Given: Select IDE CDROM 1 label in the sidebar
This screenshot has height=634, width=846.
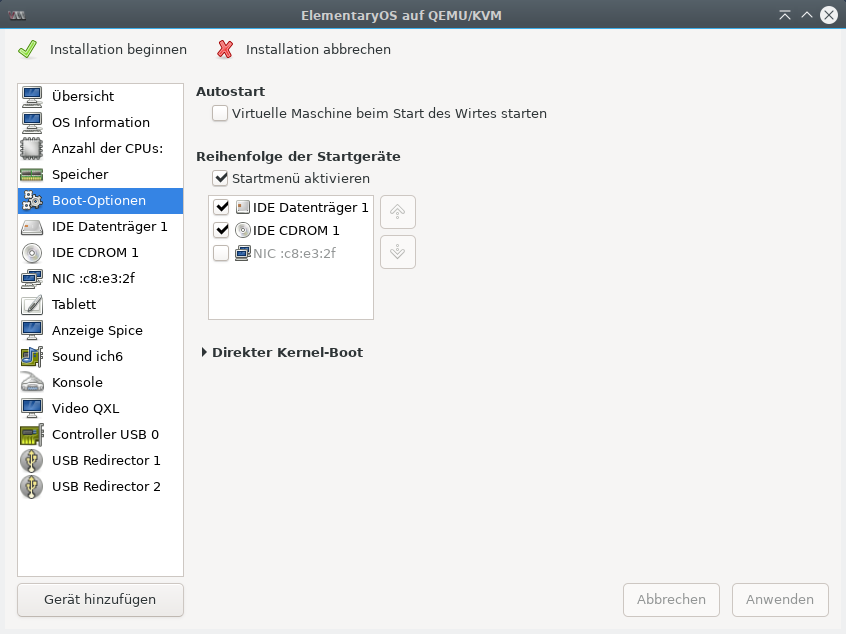Looking at the screenshot, I should pyautogui.click(x=95, y=253).
